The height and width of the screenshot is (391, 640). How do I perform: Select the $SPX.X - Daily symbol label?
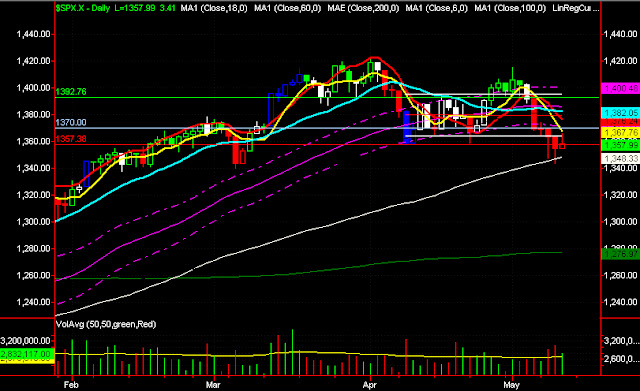pos(83,8)
